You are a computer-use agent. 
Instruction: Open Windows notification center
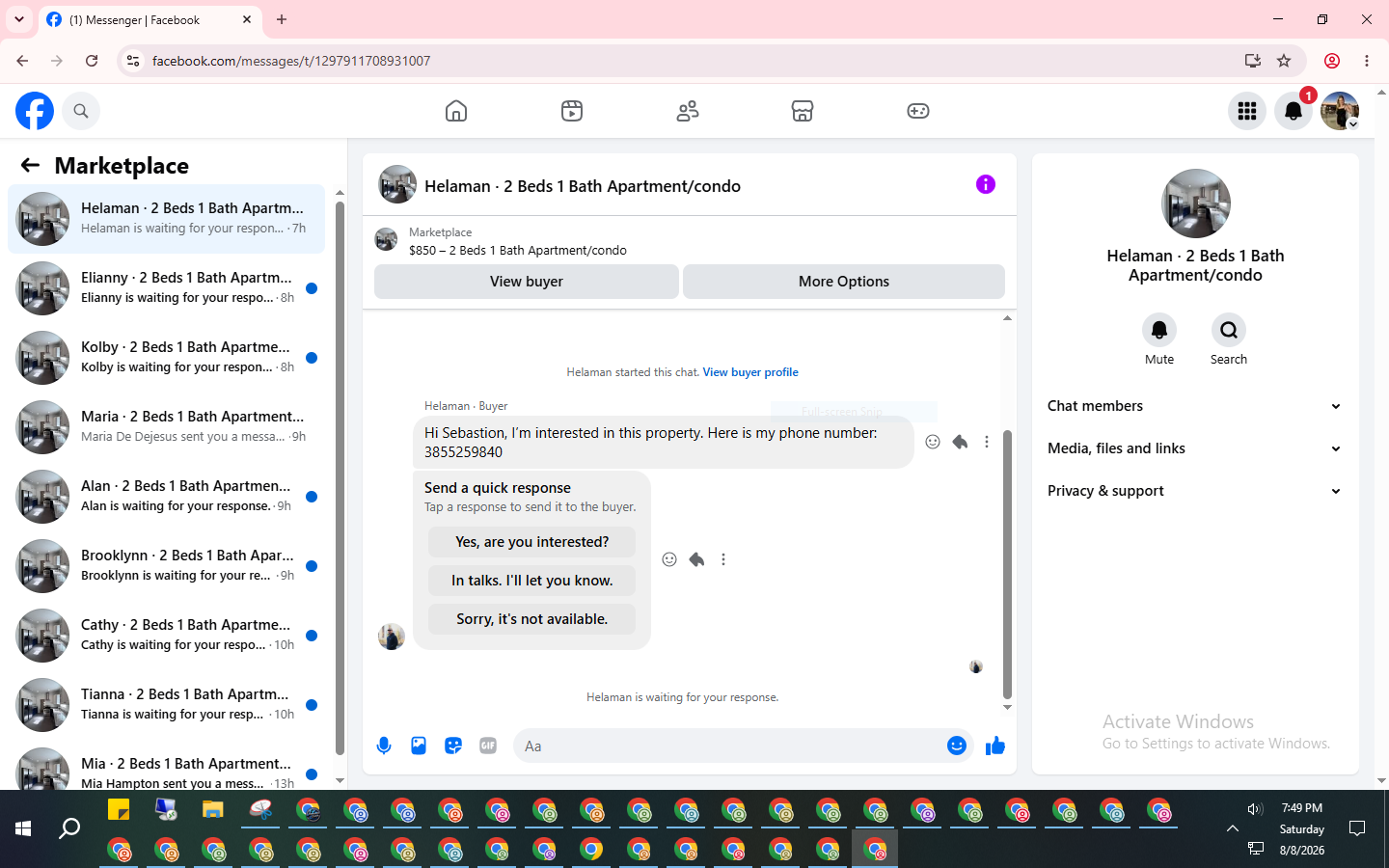pyautogui.click(x=1357, y=828)
